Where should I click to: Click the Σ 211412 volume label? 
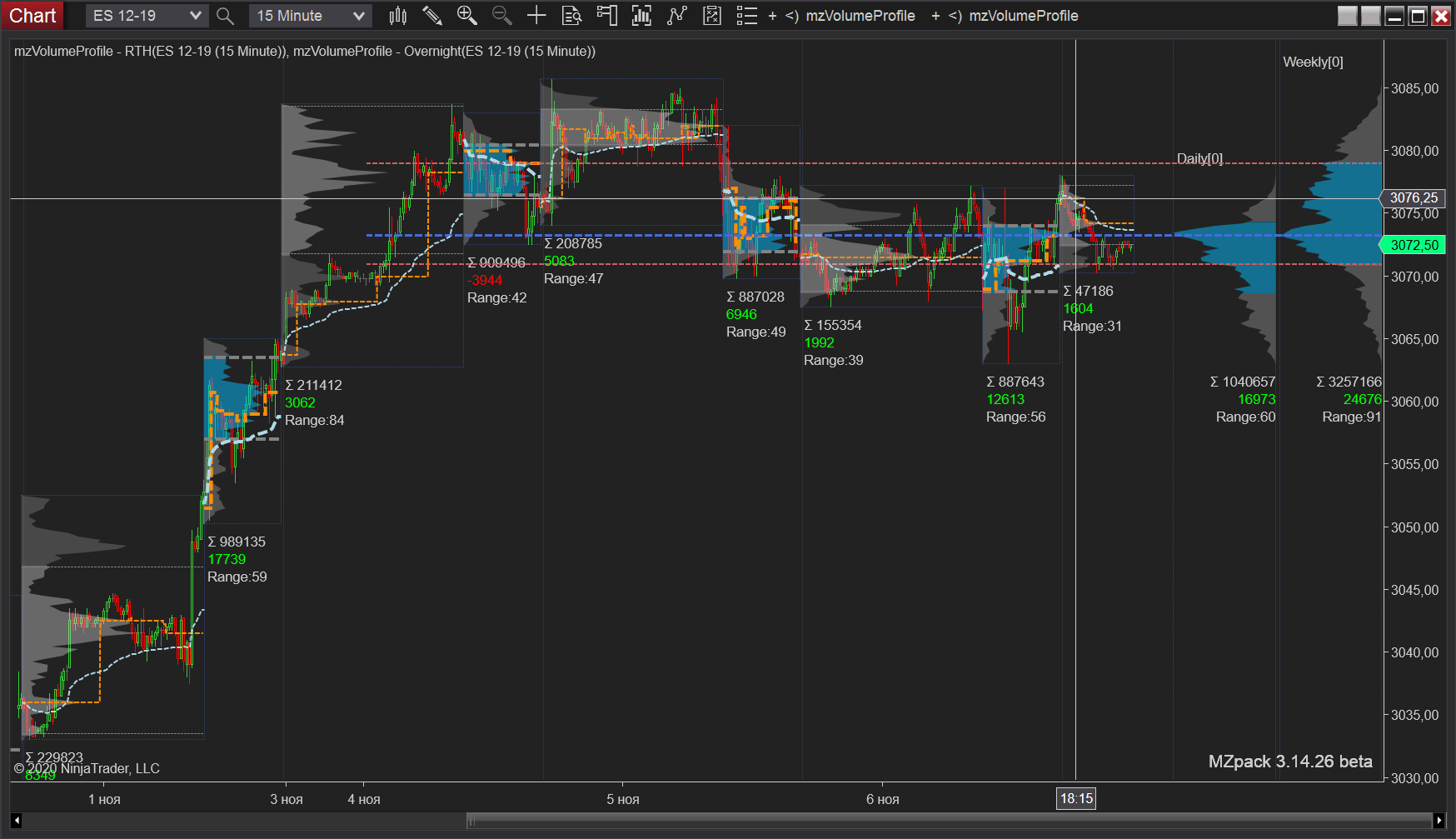(313, 385)
